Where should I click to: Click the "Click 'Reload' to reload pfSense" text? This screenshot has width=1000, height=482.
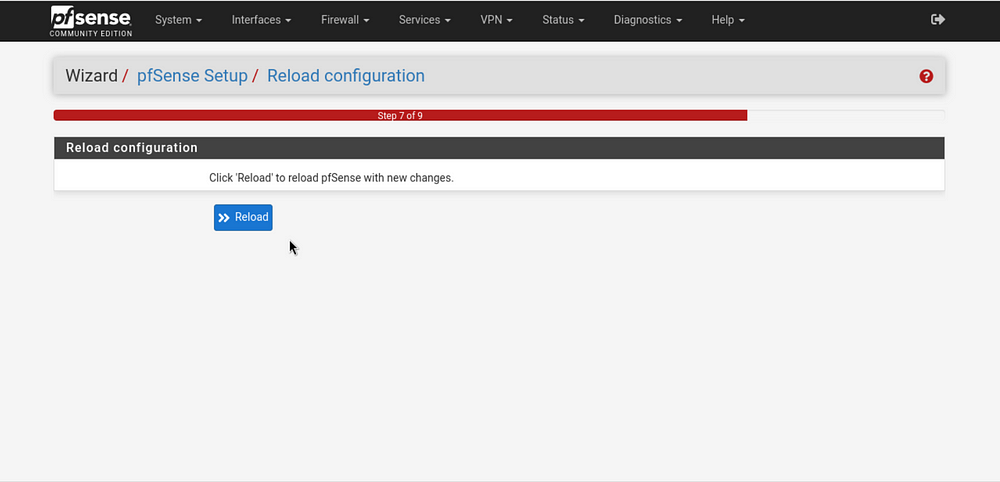(x=331, y=178)
